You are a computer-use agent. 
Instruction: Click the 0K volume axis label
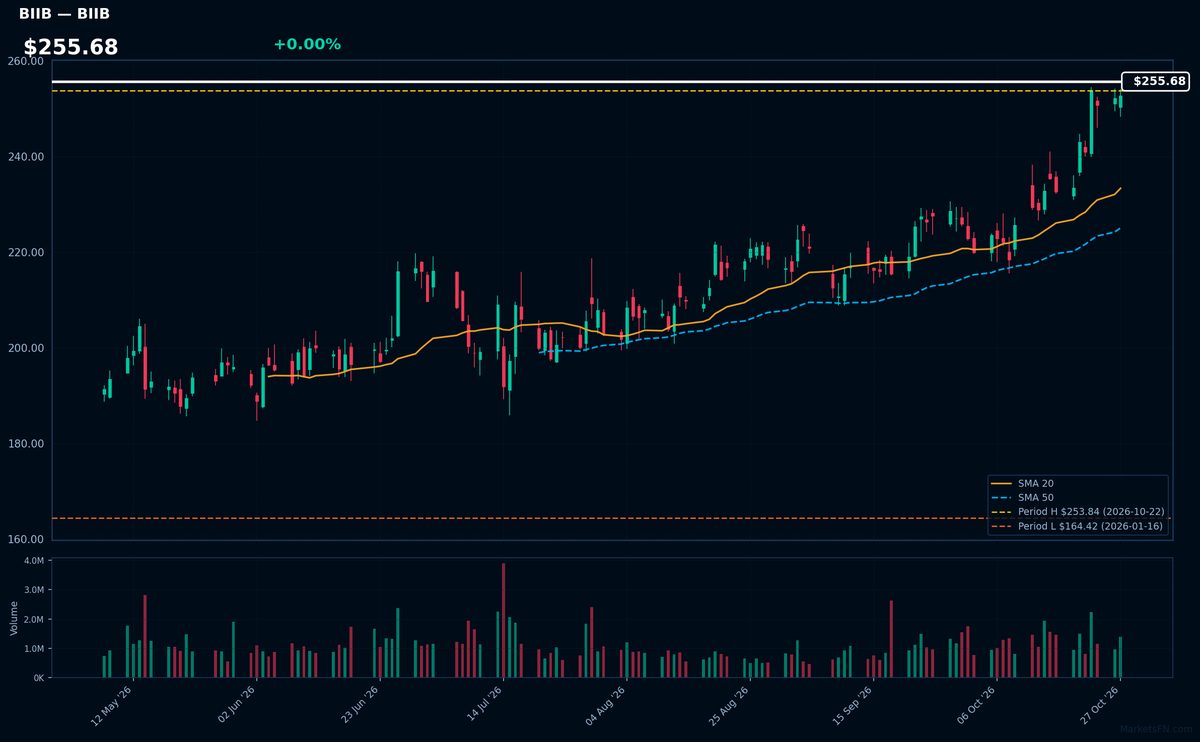coord(38,678)
